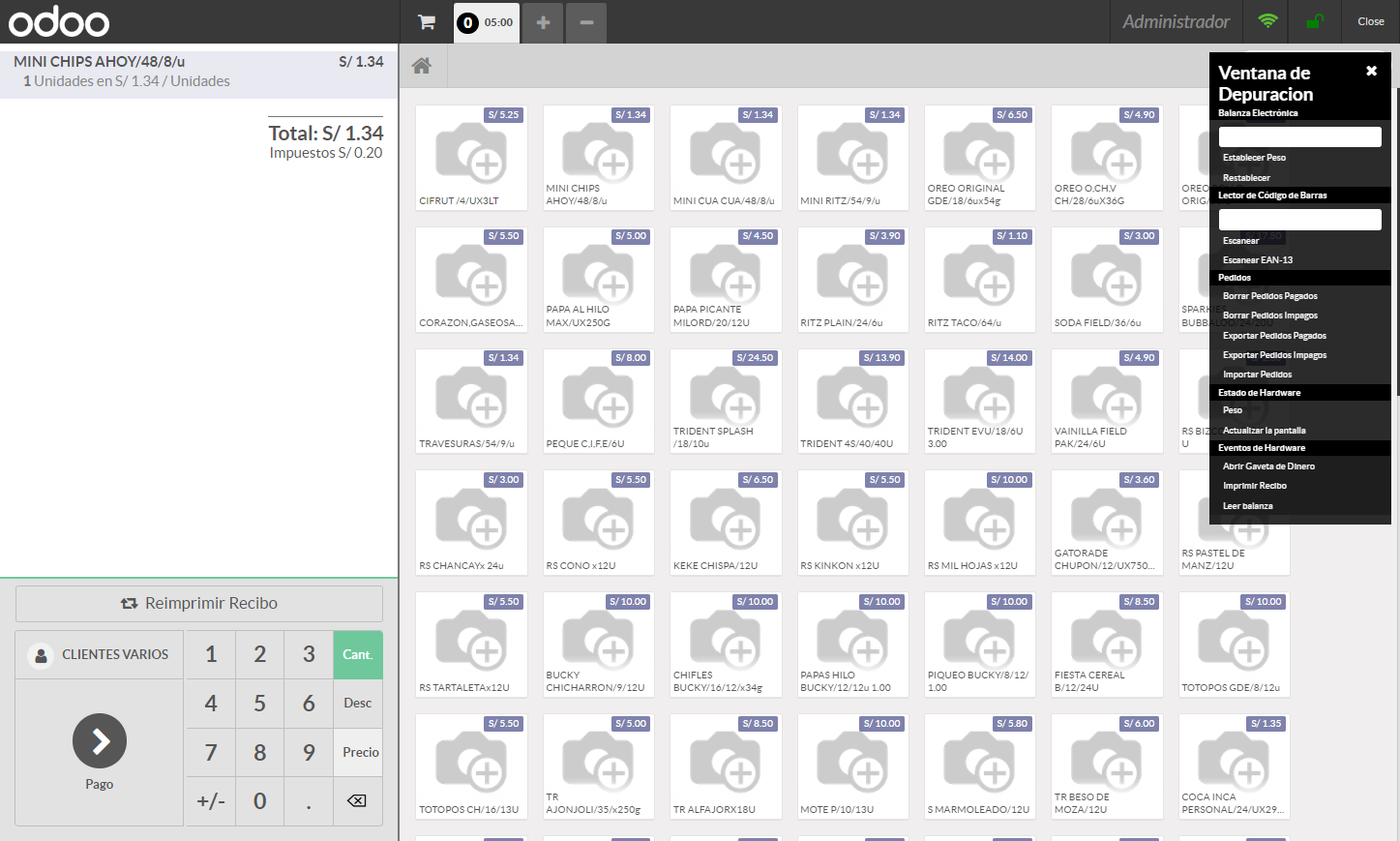Click Reimprimir Recibo button

click(199, 603)
